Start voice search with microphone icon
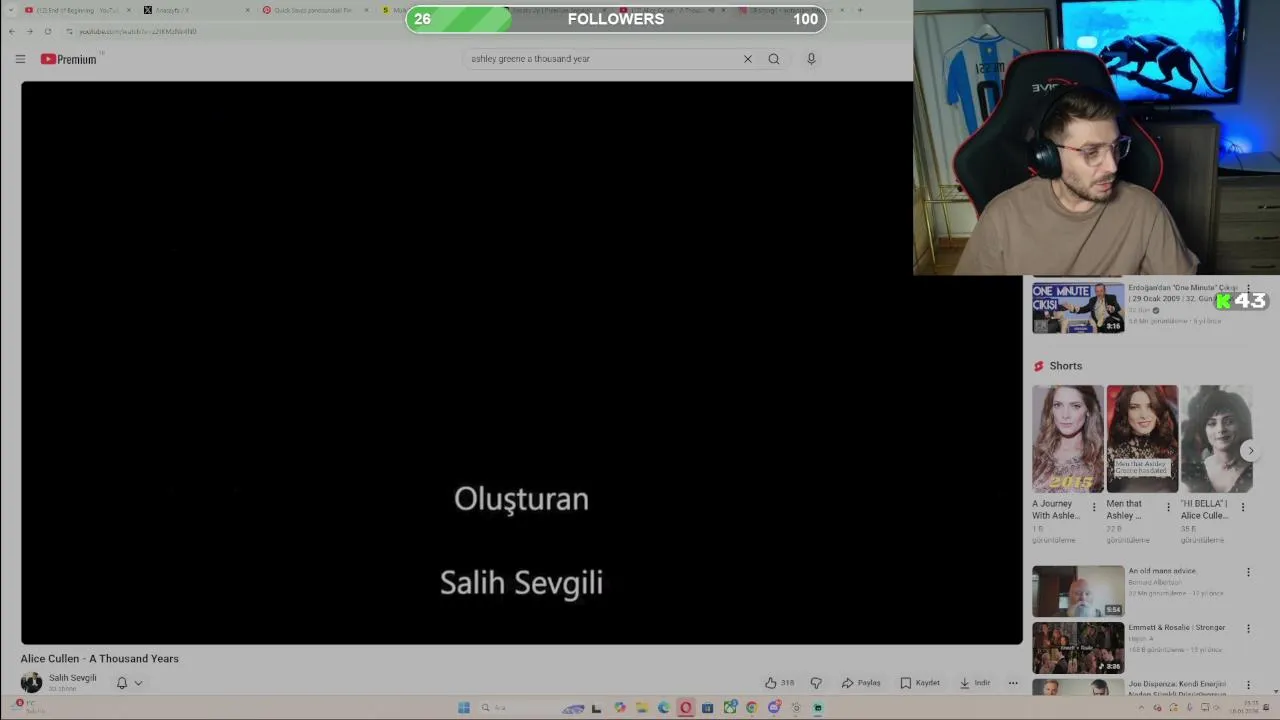The height and width of the screenshot is (720, 1280). click(x=811, y=59)
